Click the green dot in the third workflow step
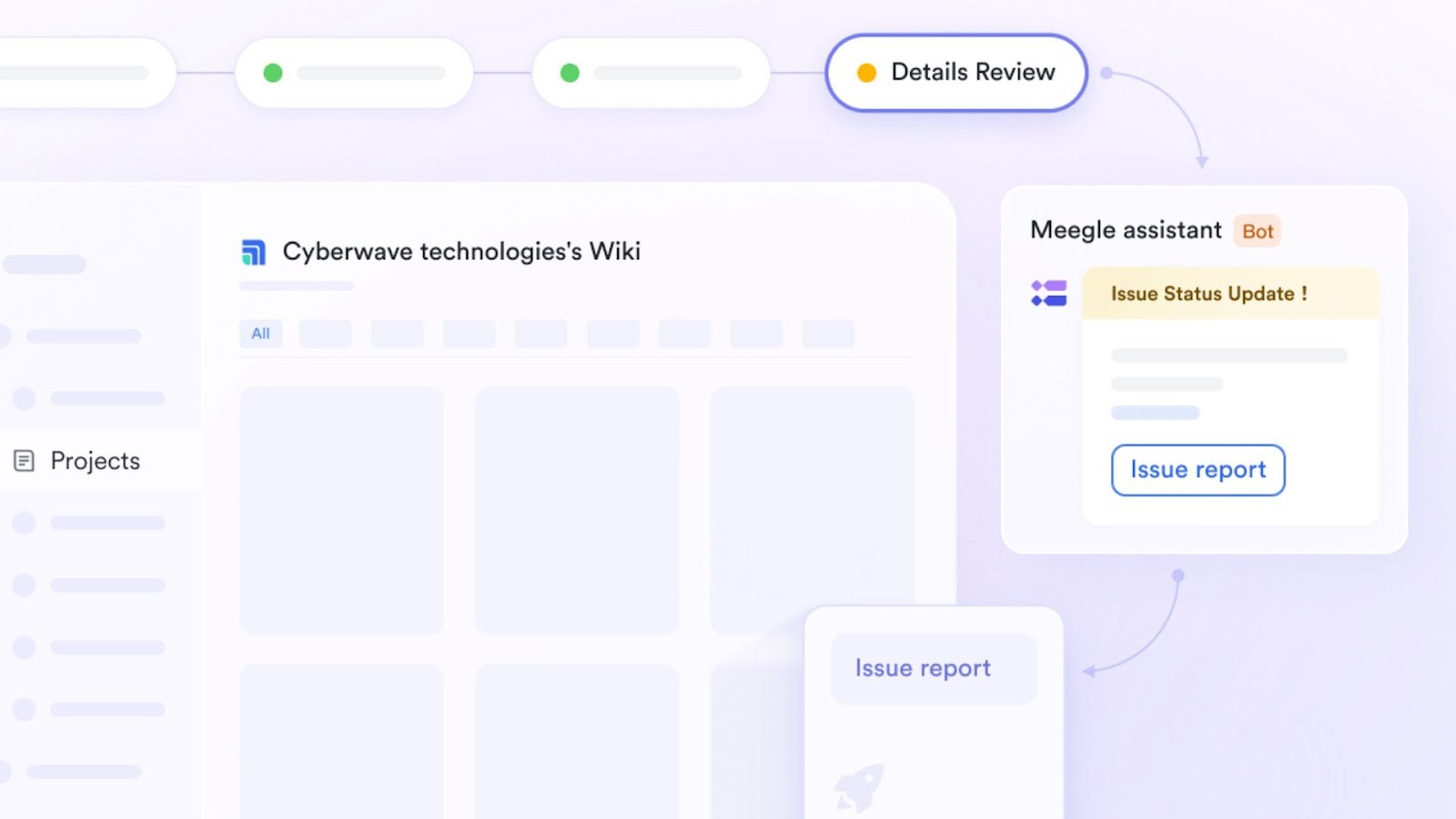The width and height of the screenshot is (1456, 819). [571, 72]
